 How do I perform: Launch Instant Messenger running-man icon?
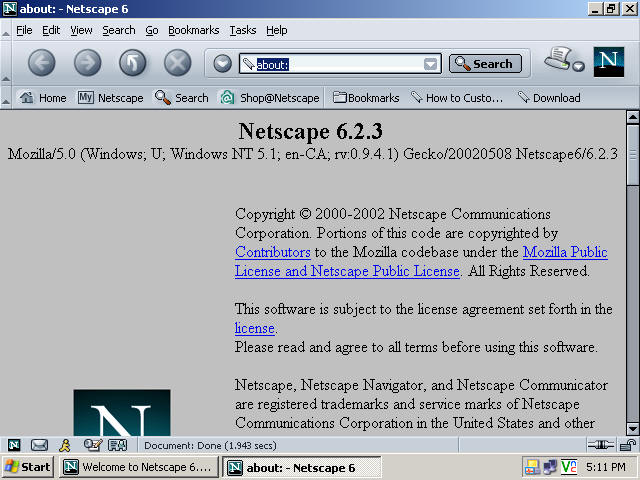point(65,445)
